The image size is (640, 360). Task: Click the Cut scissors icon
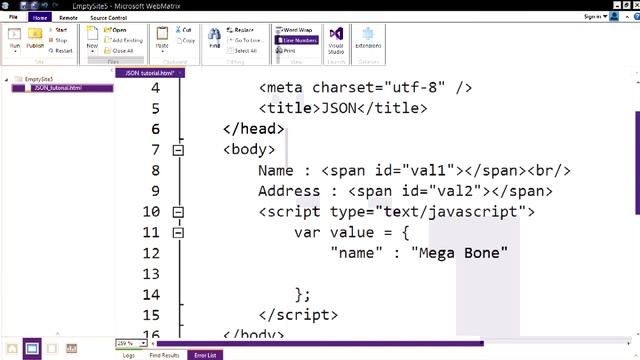178,30
